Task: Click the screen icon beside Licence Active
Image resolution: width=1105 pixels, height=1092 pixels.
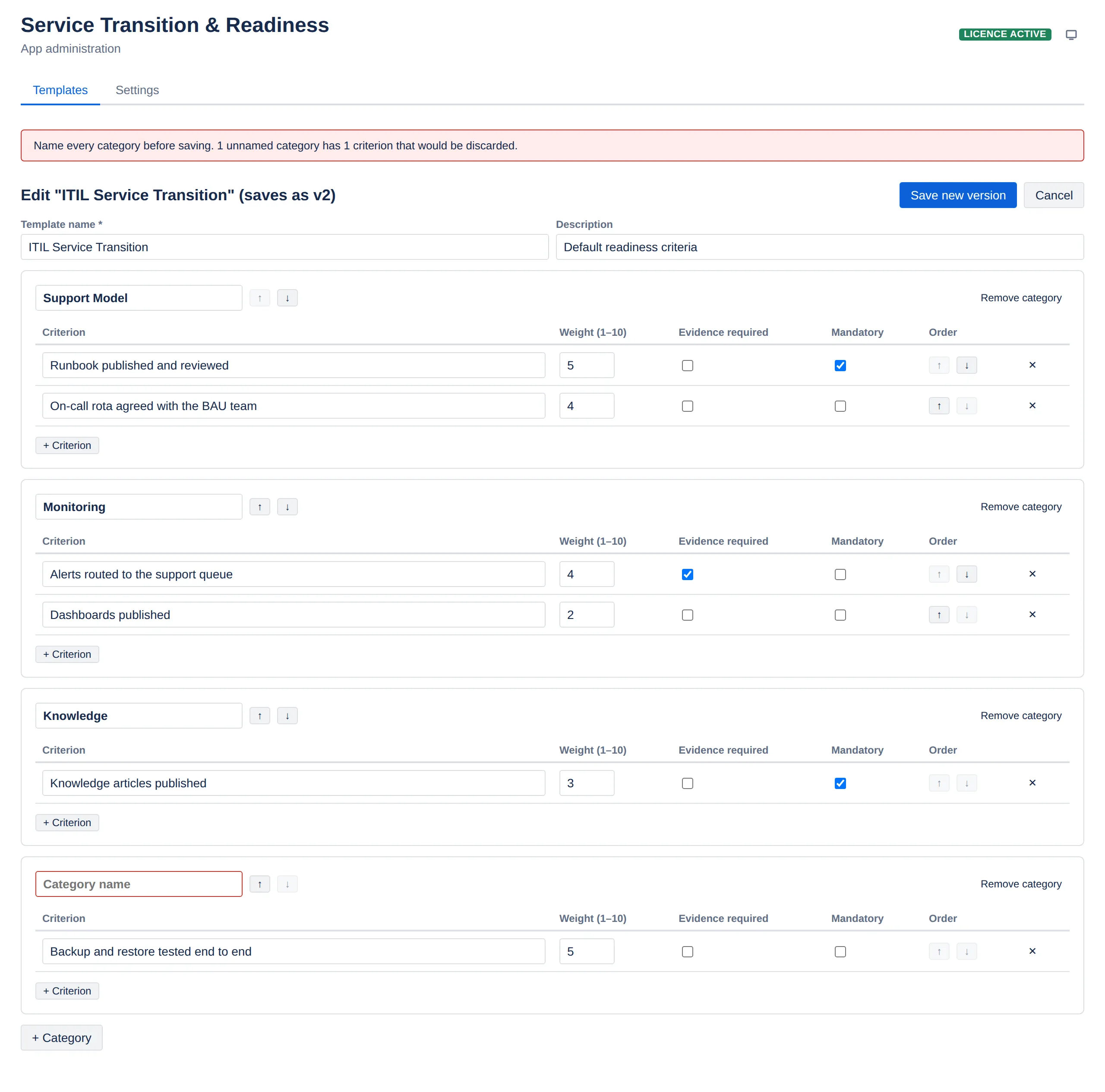Action: click(x=1071, y=35)
